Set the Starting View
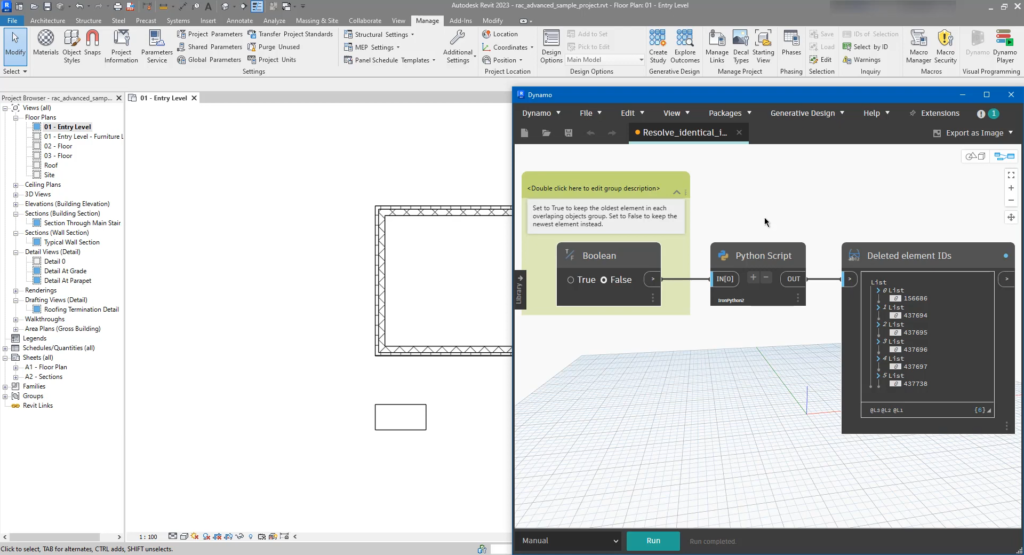The image size is (1024, 555). (763, 46)
